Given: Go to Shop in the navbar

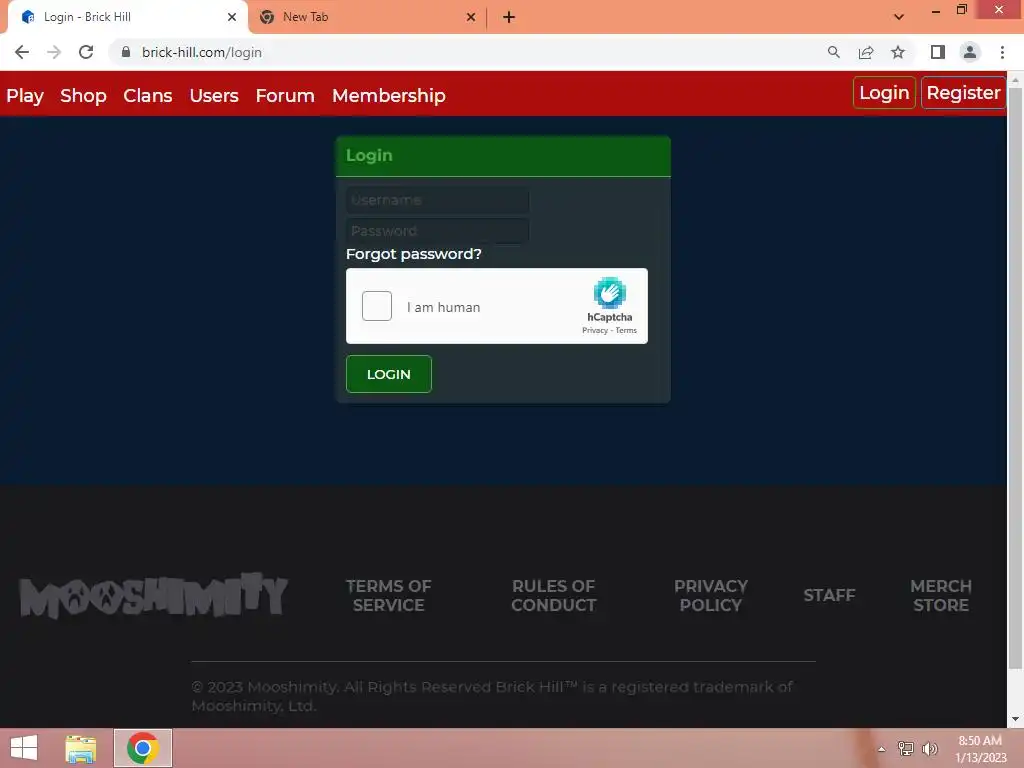Looking at the screenshot, I should tap(83, 95).
